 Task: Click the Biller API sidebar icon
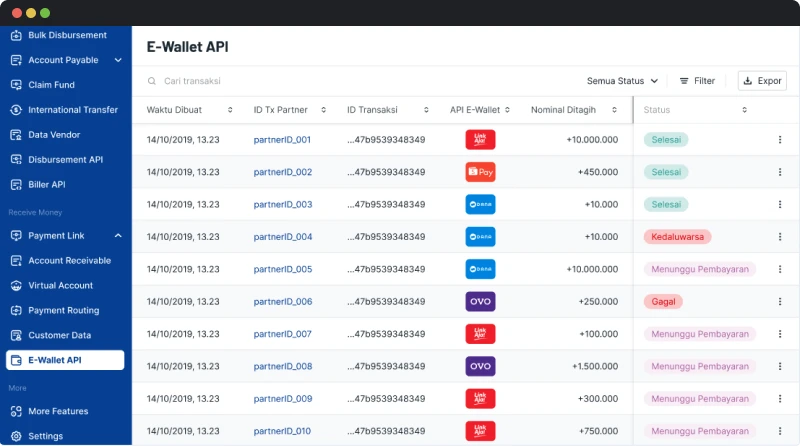pos(16,185)
